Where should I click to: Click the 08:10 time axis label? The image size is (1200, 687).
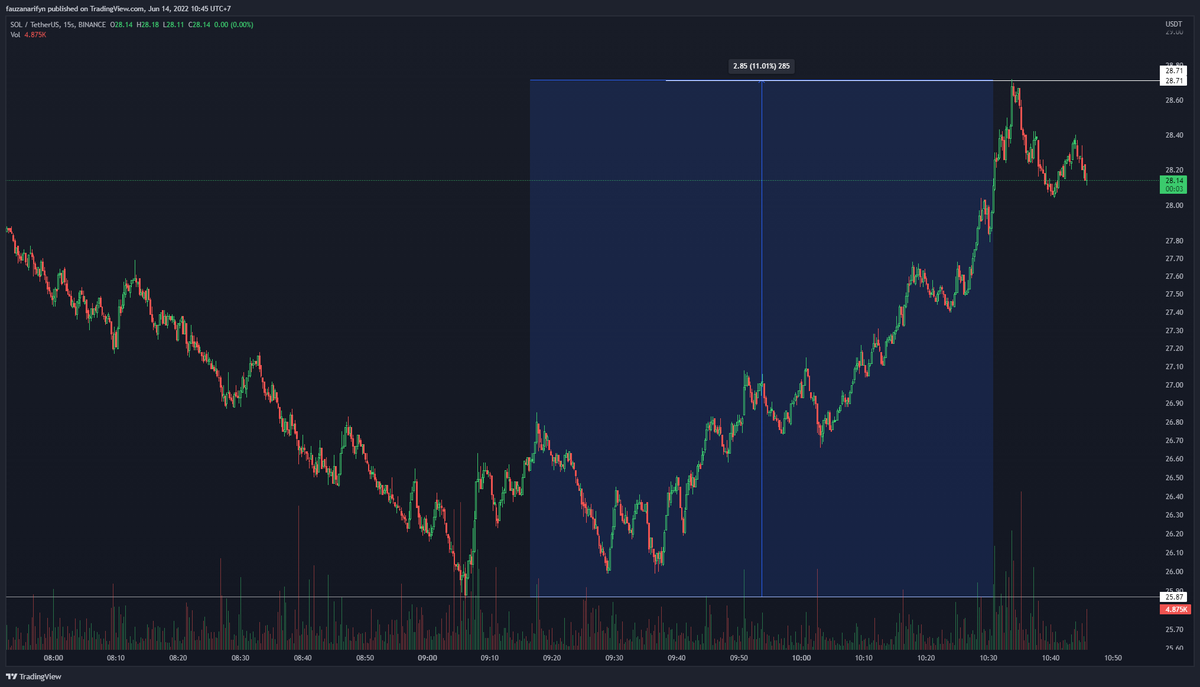pyautogui.click(x=116, y=658)
